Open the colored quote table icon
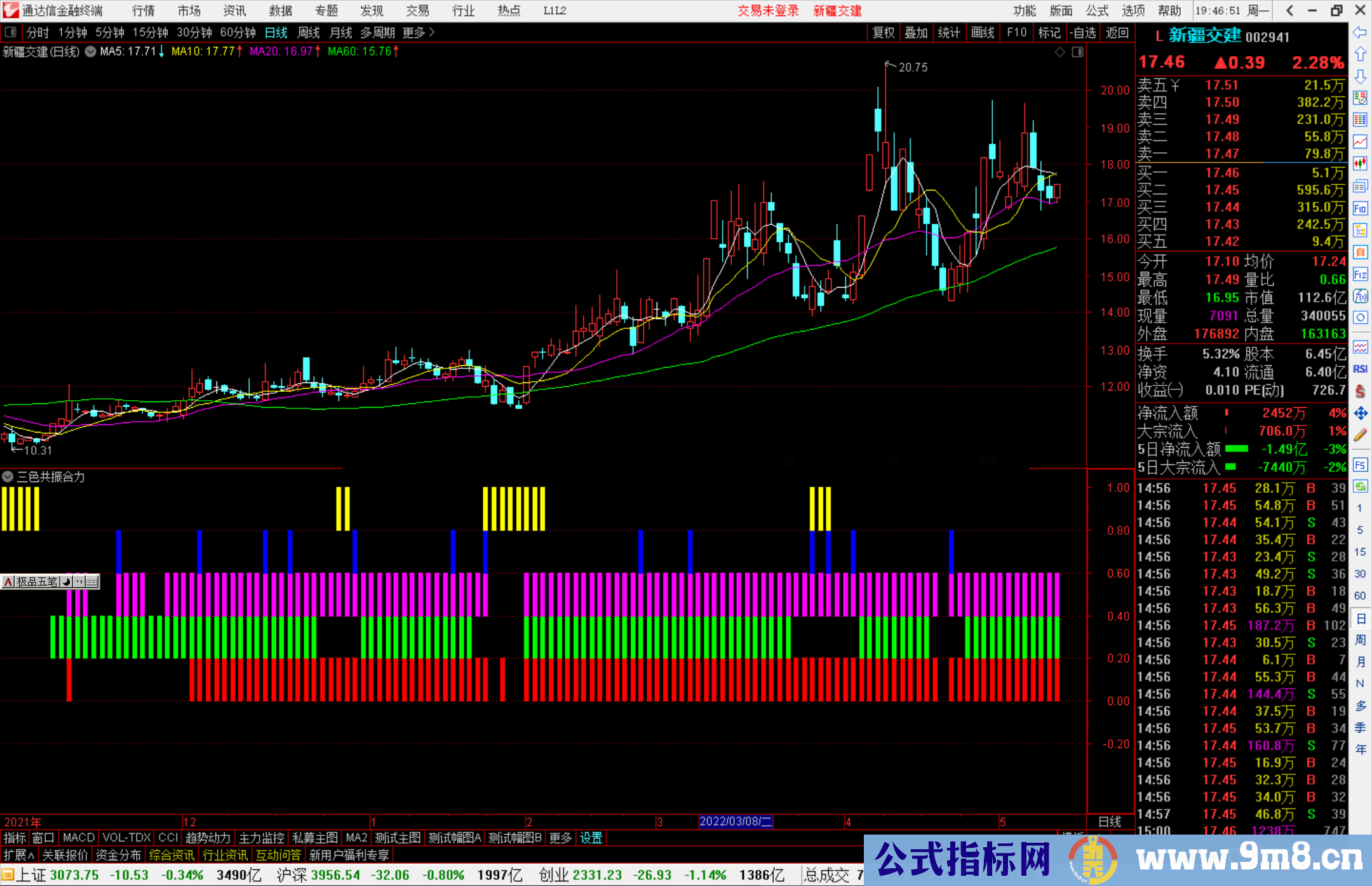The height and width of the screenshot is (886, 1372). coord(1360,120)
